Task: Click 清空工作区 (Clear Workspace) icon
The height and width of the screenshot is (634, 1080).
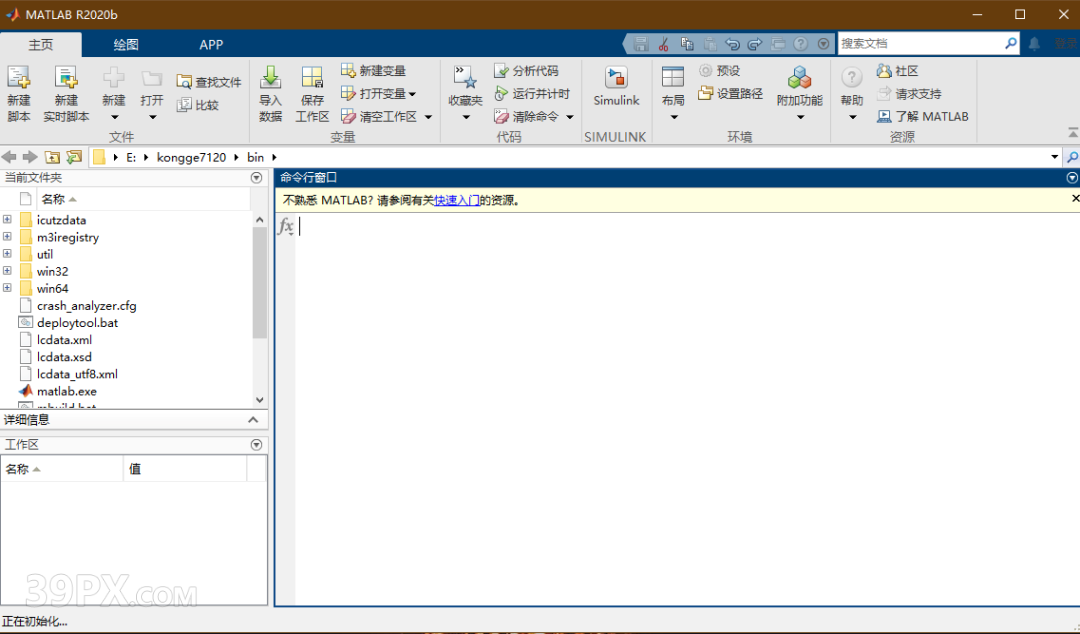Action: click(x=349, y=116)
